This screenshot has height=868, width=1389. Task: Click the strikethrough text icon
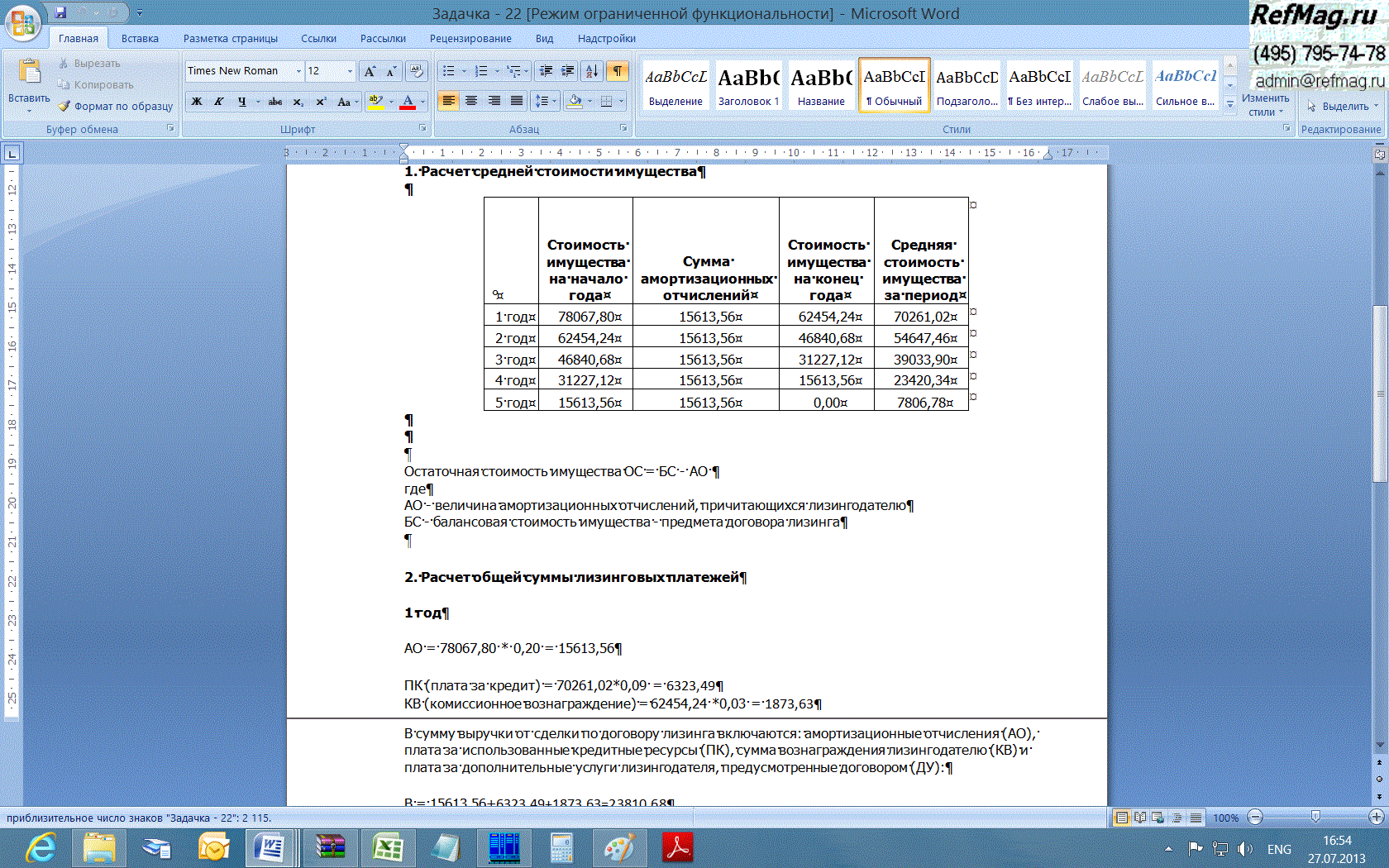pyautogui.click(x=275, y=102)
